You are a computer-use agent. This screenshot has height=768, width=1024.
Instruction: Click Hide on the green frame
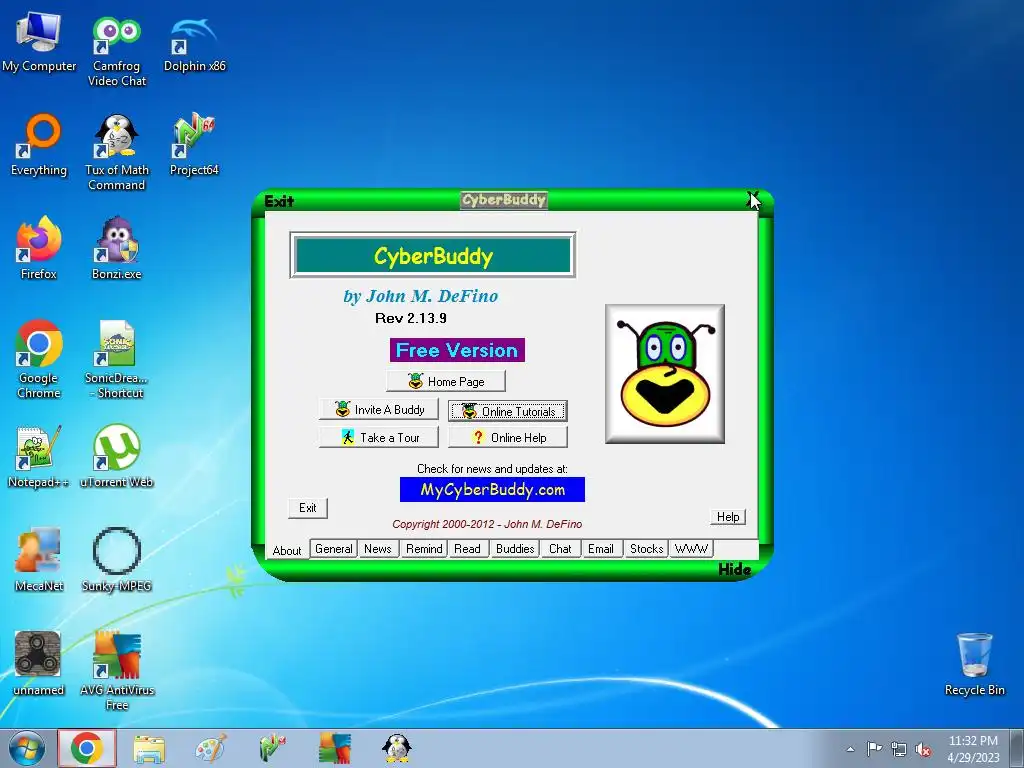pos(734,569)
